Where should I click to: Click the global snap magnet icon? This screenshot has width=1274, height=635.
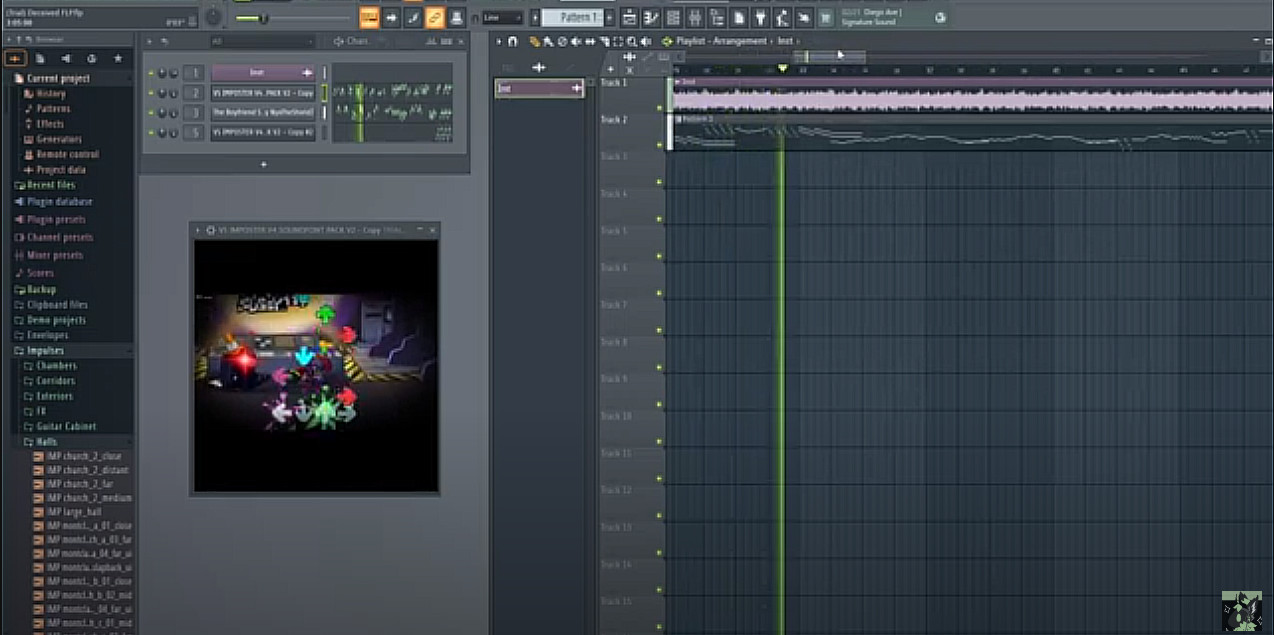click(475, 17)
